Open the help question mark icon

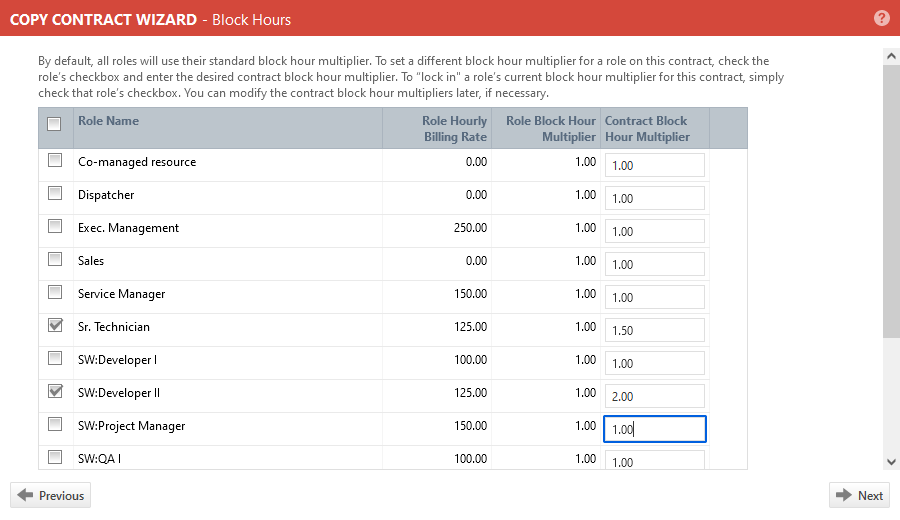pyautogui.click(x=881, y=18)
